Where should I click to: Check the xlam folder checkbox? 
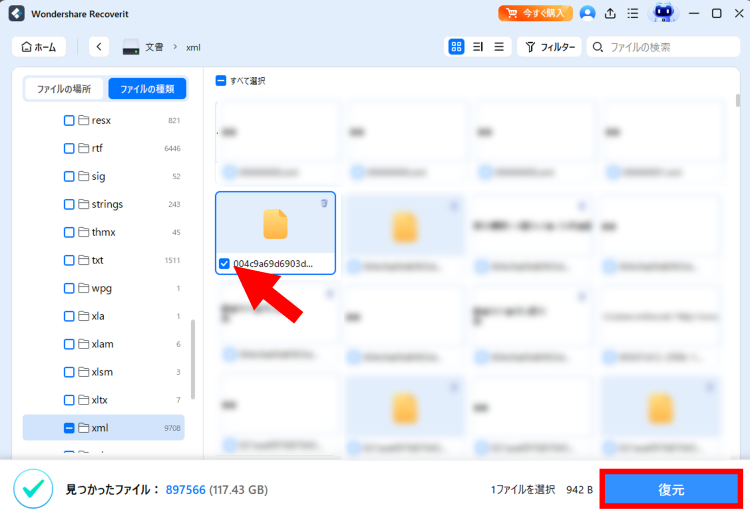pyautogui.click(x=69, y=344)
